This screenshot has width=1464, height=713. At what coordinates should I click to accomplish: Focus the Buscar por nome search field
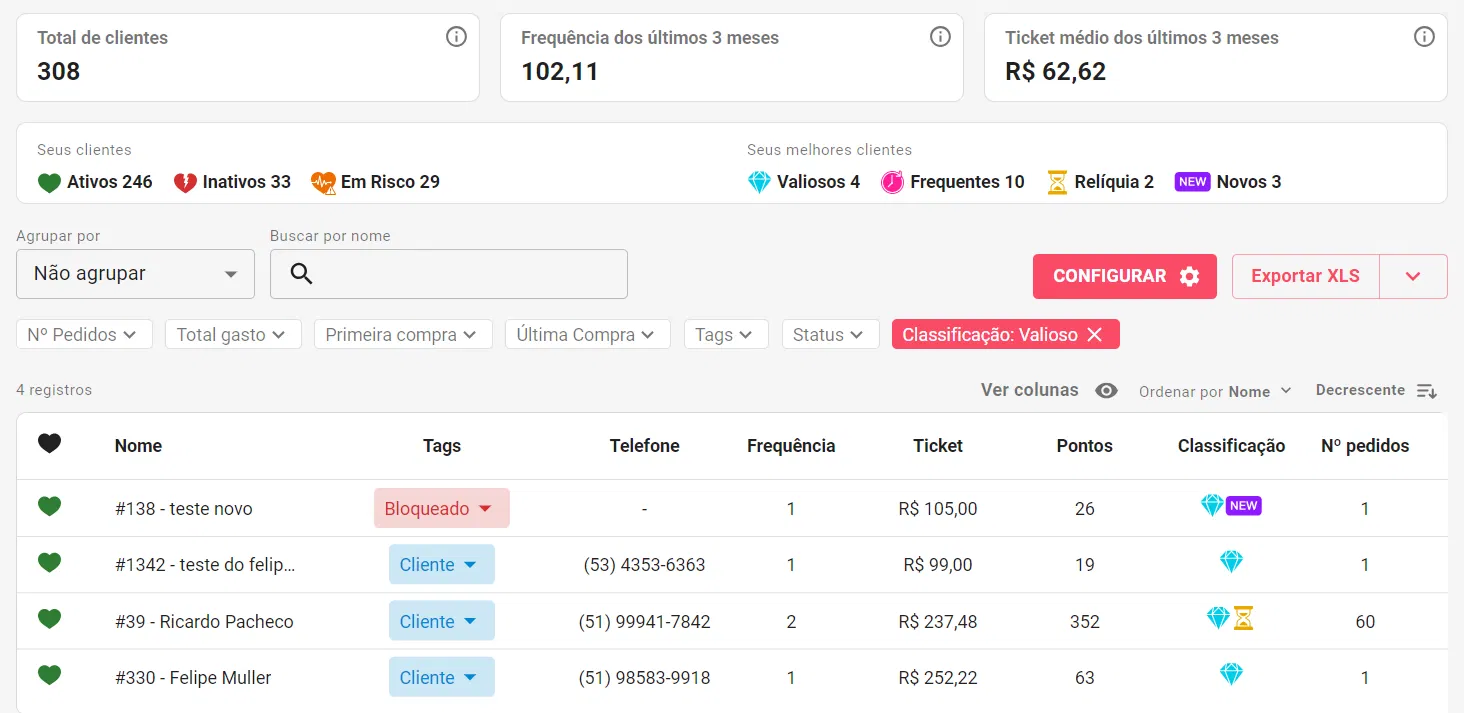click(x=449, y=274)
